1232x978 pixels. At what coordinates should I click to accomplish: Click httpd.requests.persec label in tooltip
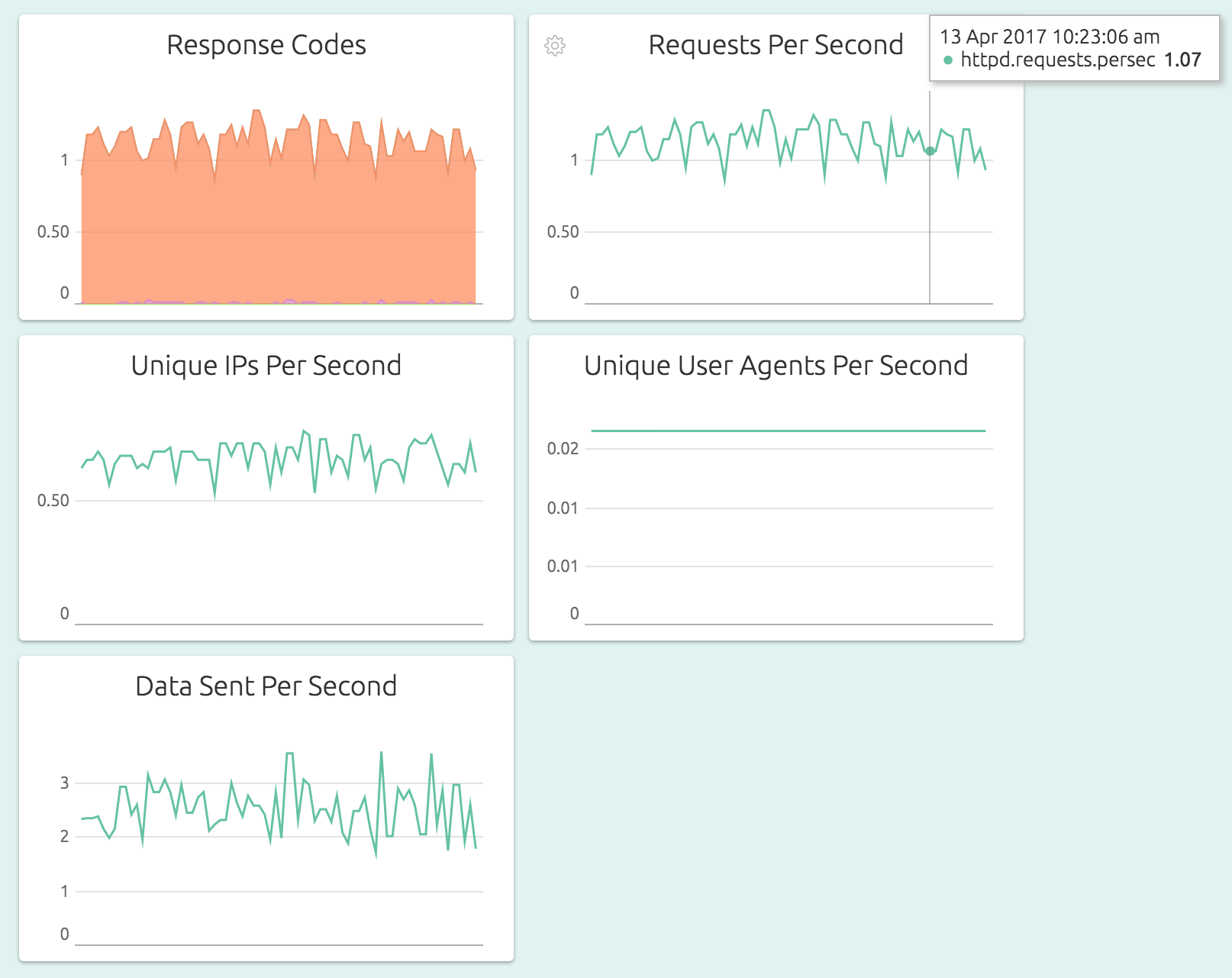click(1057, 60)
